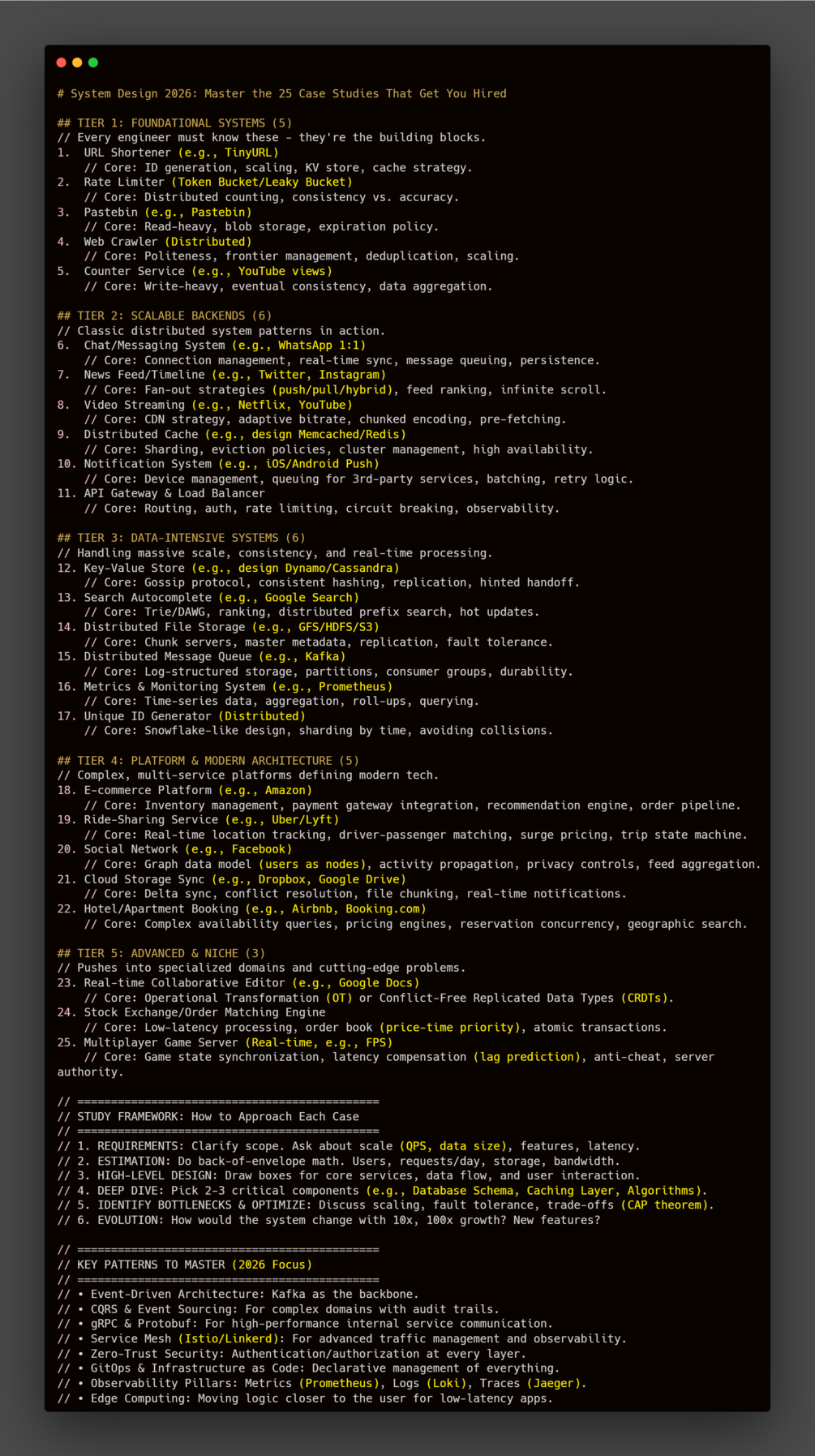Screen dimensions: 815x1456
Task: Click the 'CQRS & Event Sourcing' bullet
Action: (278, 1310)
